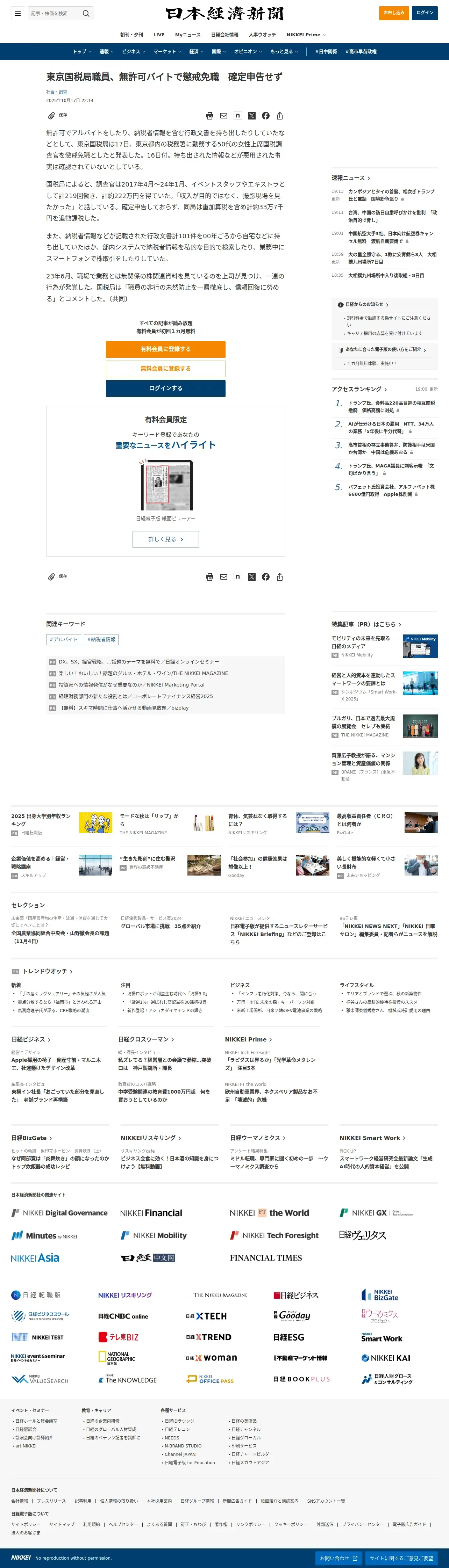
Task: Open the NIKKEI xTECH logo link
Action: [206, 1316]
